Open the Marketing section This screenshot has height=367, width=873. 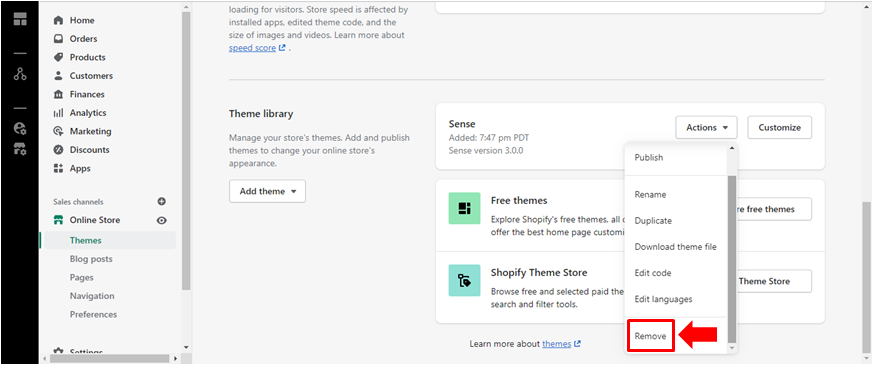[90, 131]
